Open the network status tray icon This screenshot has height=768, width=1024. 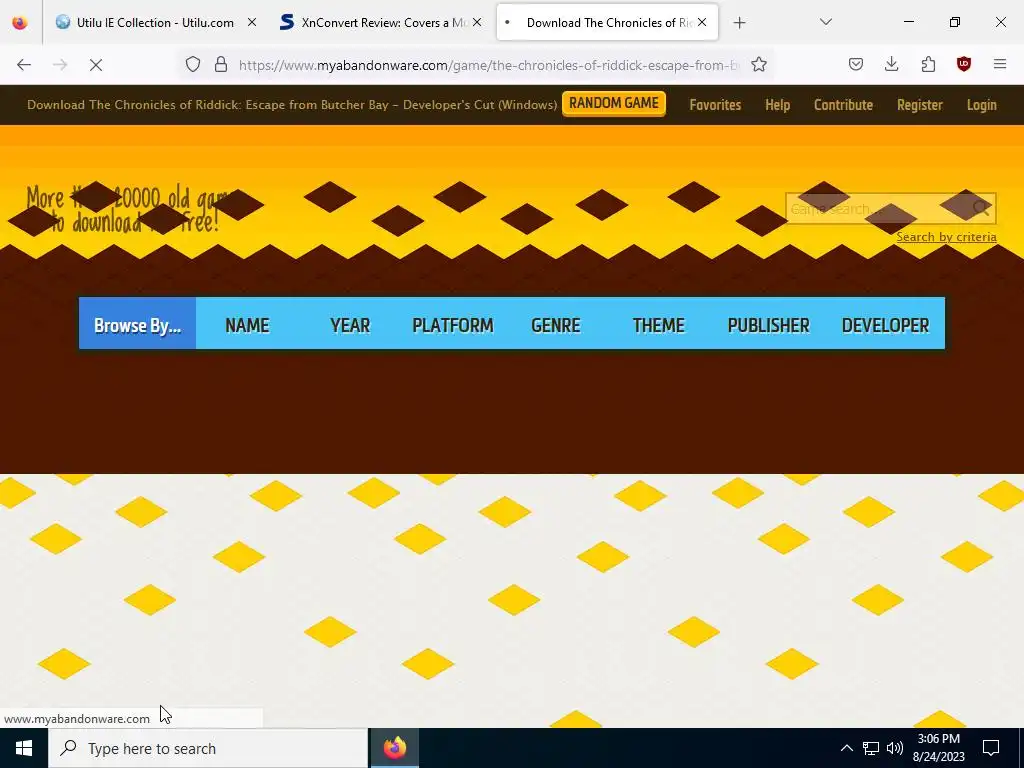[871, 748]
